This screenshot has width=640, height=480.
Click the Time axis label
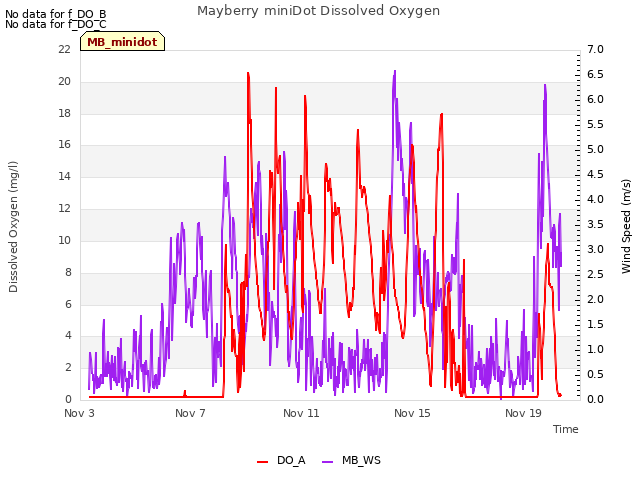coord(566,429)
